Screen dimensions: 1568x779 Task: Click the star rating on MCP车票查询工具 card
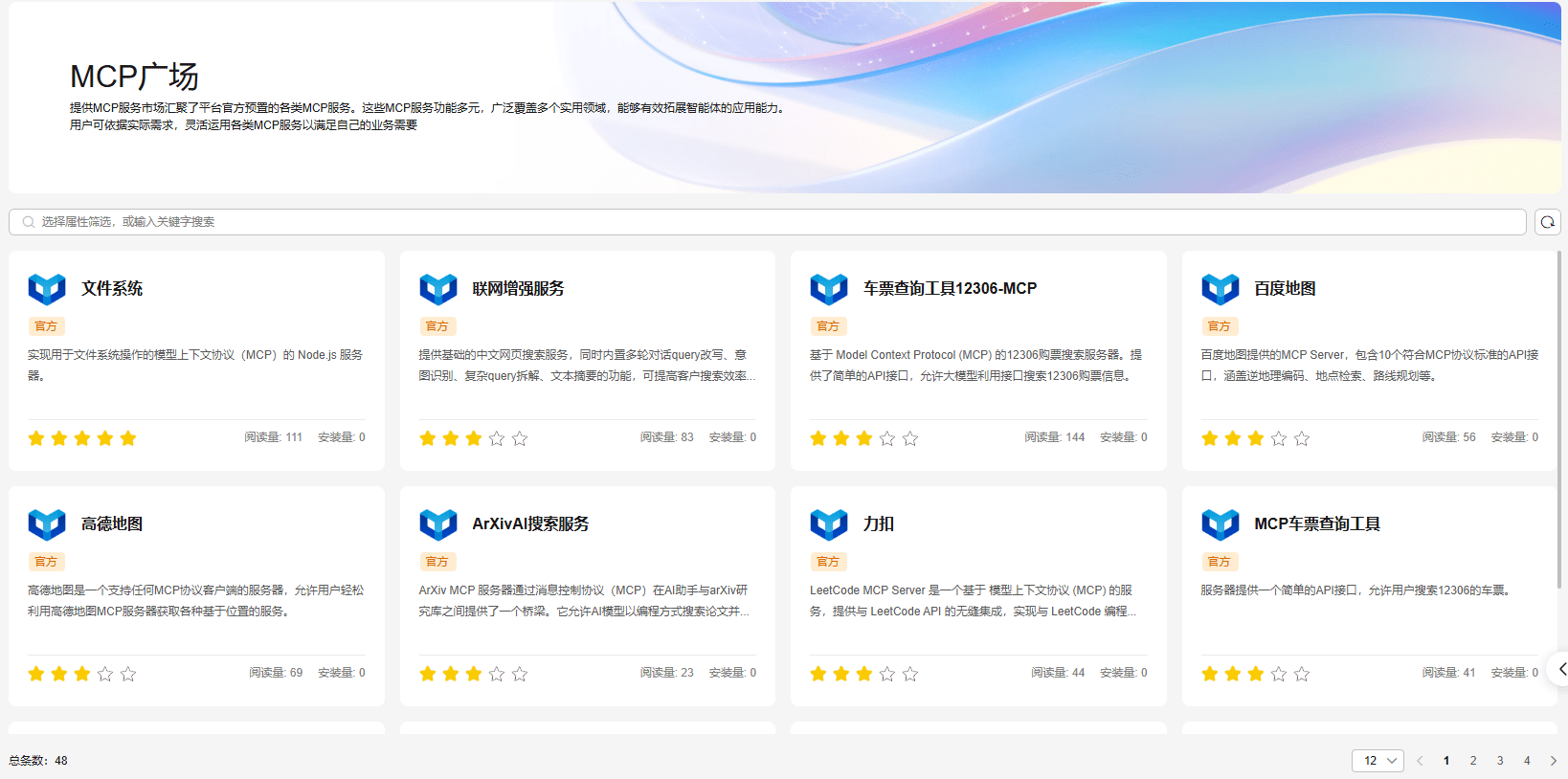tap(1256, 674)
